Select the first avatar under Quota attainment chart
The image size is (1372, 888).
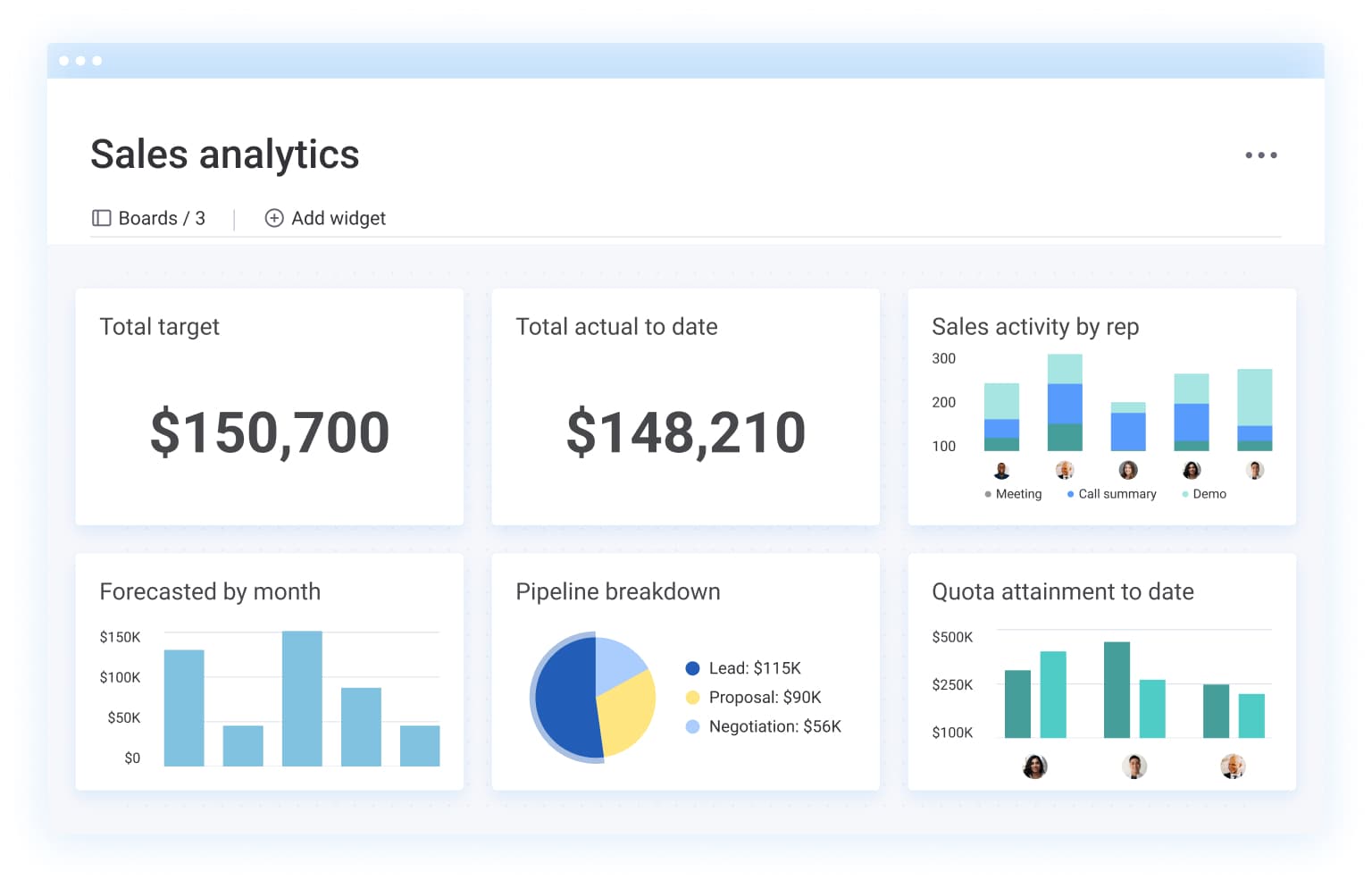pos(1033,766)
